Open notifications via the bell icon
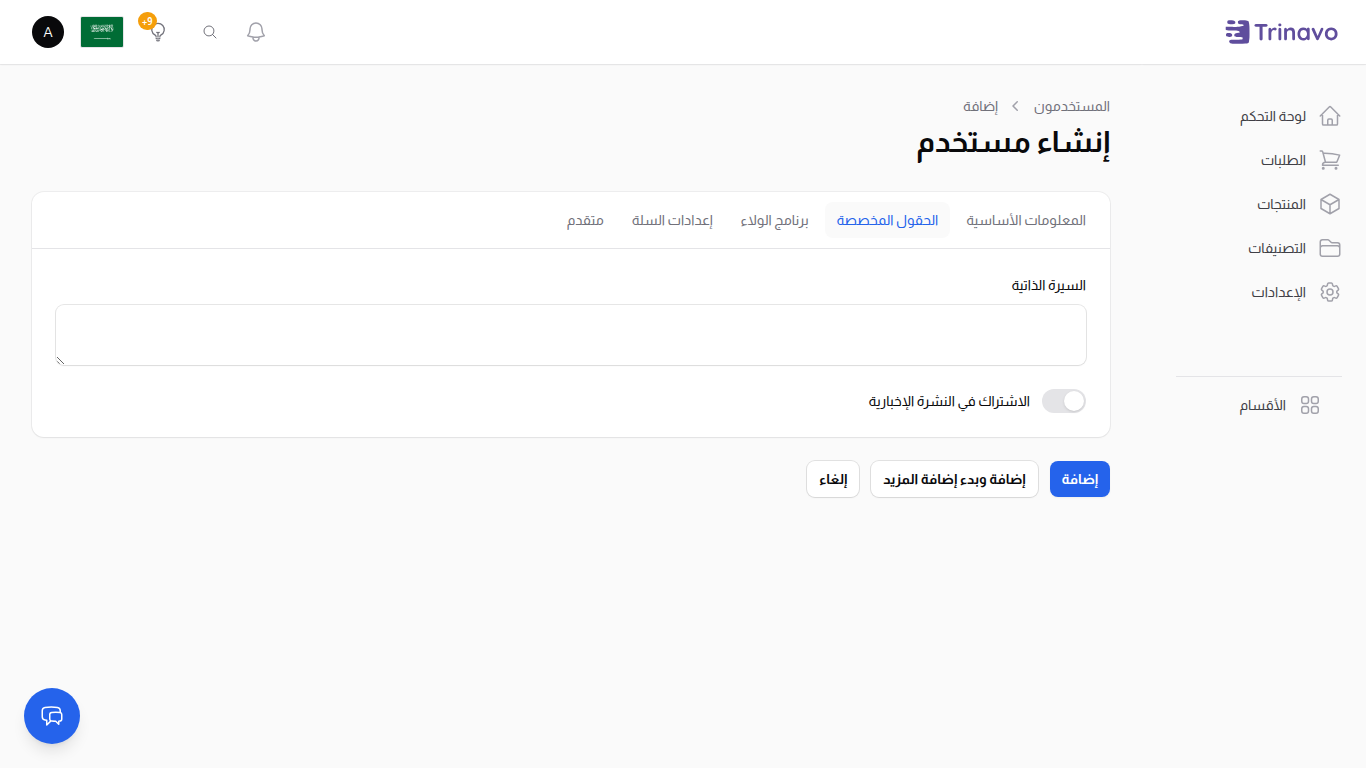The image size is (1366, 768). coord(255,31)
